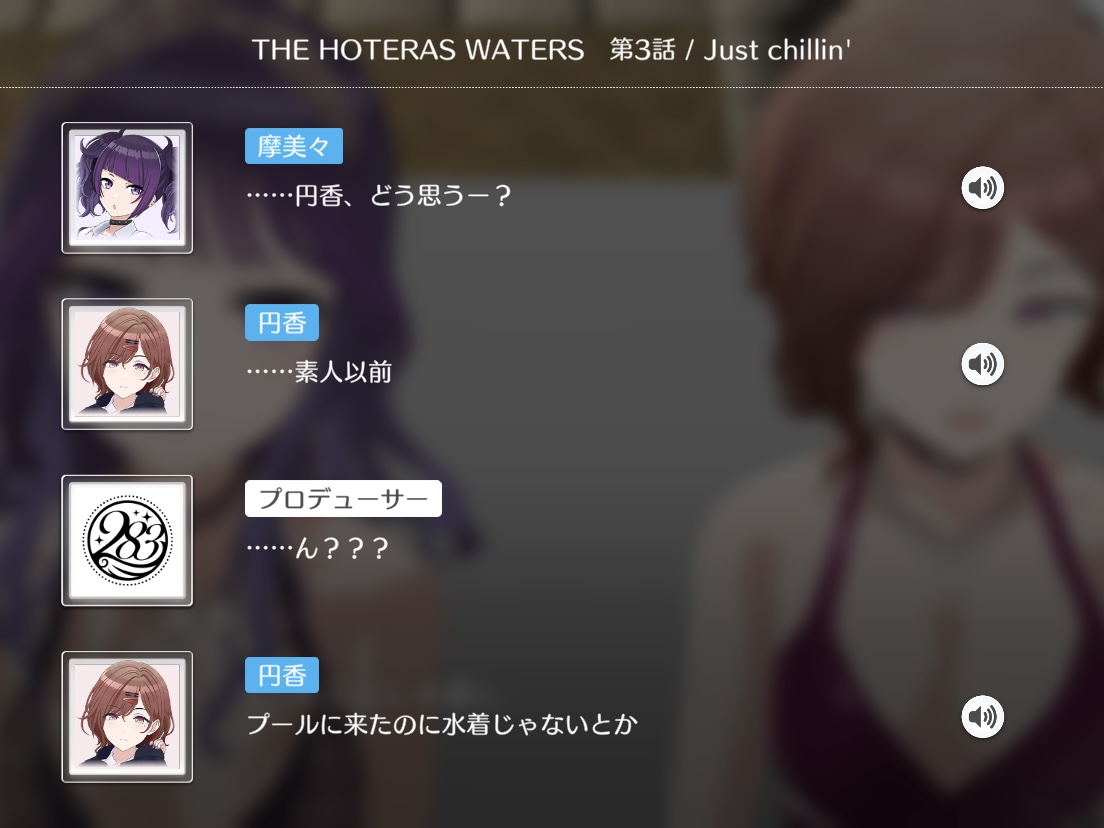Select the dialogue text '……素人以前'
Image resolution: width=1104 pixels, height=828 pixels.
[x=319, y=372]
